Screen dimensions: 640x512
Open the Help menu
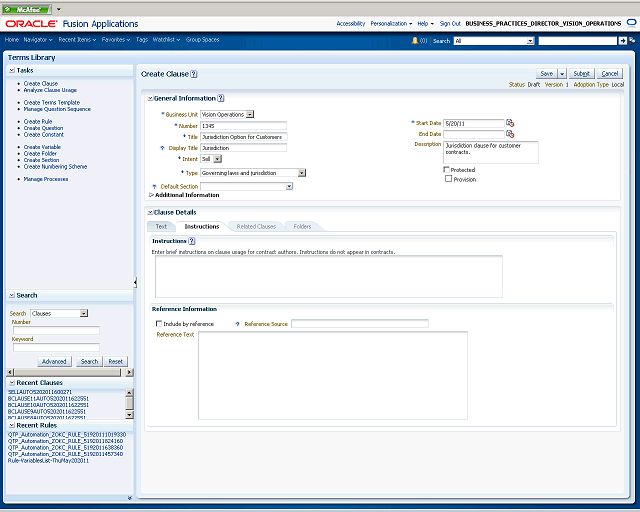pyautogui.click(x=426, y=24)
